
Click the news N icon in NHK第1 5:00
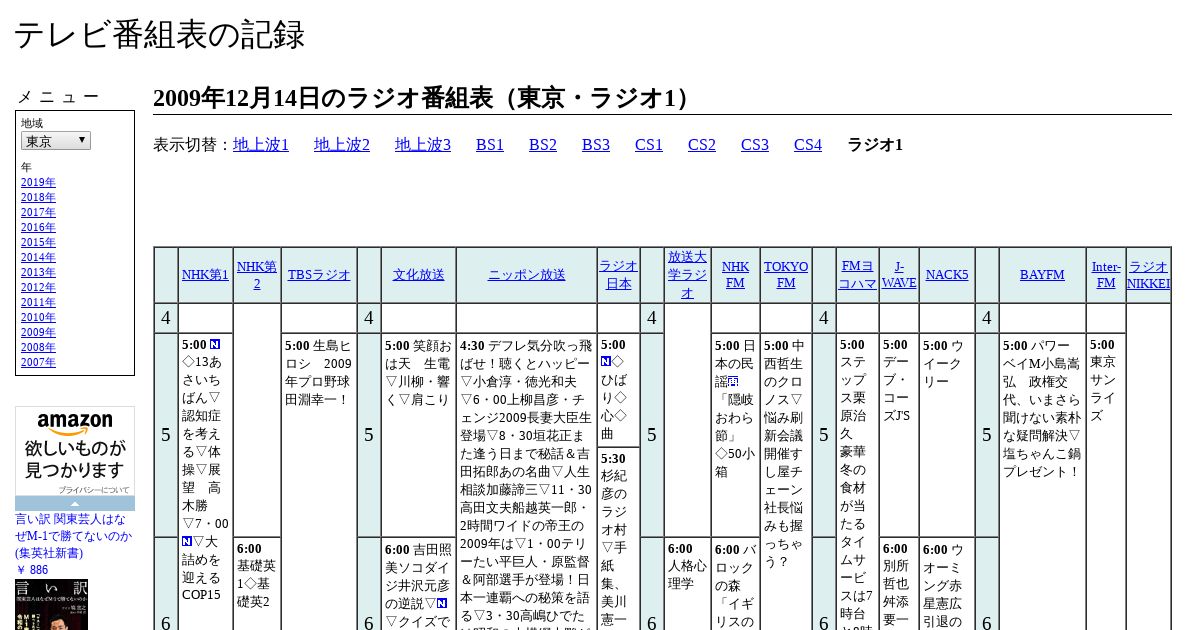(215, 344)
